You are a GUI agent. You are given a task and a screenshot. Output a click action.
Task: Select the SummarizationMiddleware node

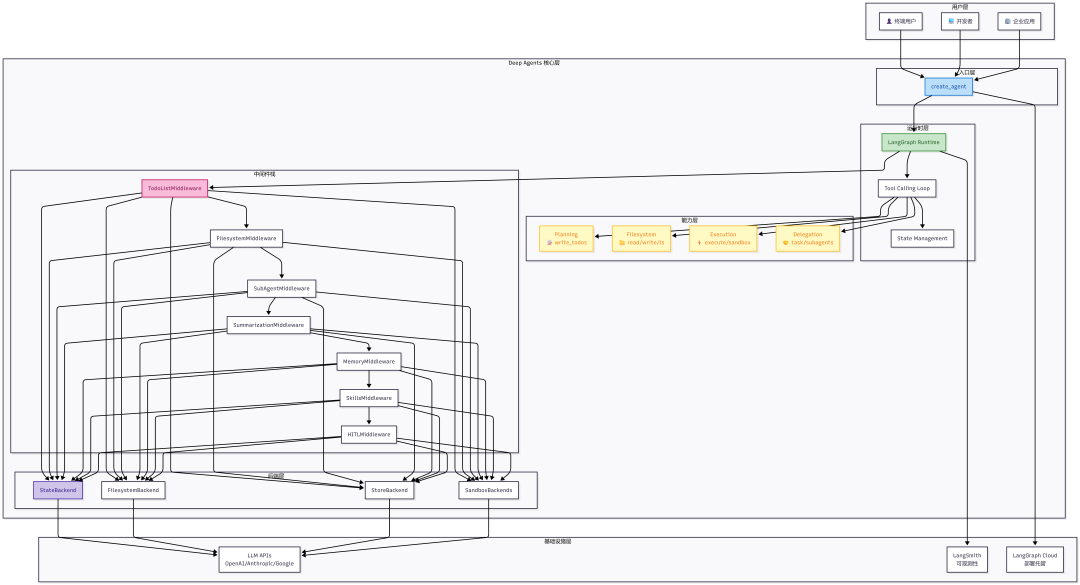click(269, 325)
